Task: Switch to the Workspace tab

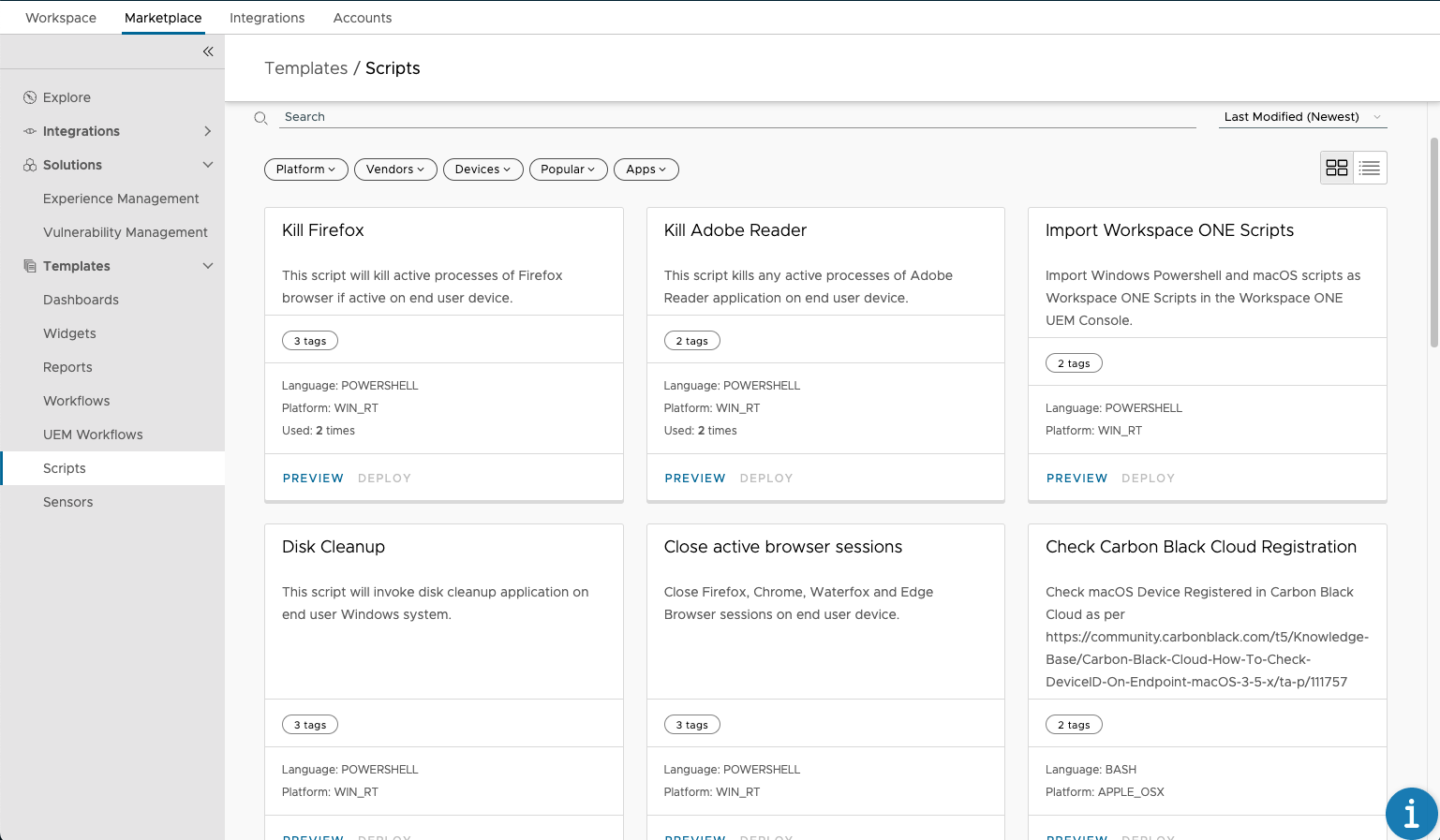Action: tap(61, 18)
